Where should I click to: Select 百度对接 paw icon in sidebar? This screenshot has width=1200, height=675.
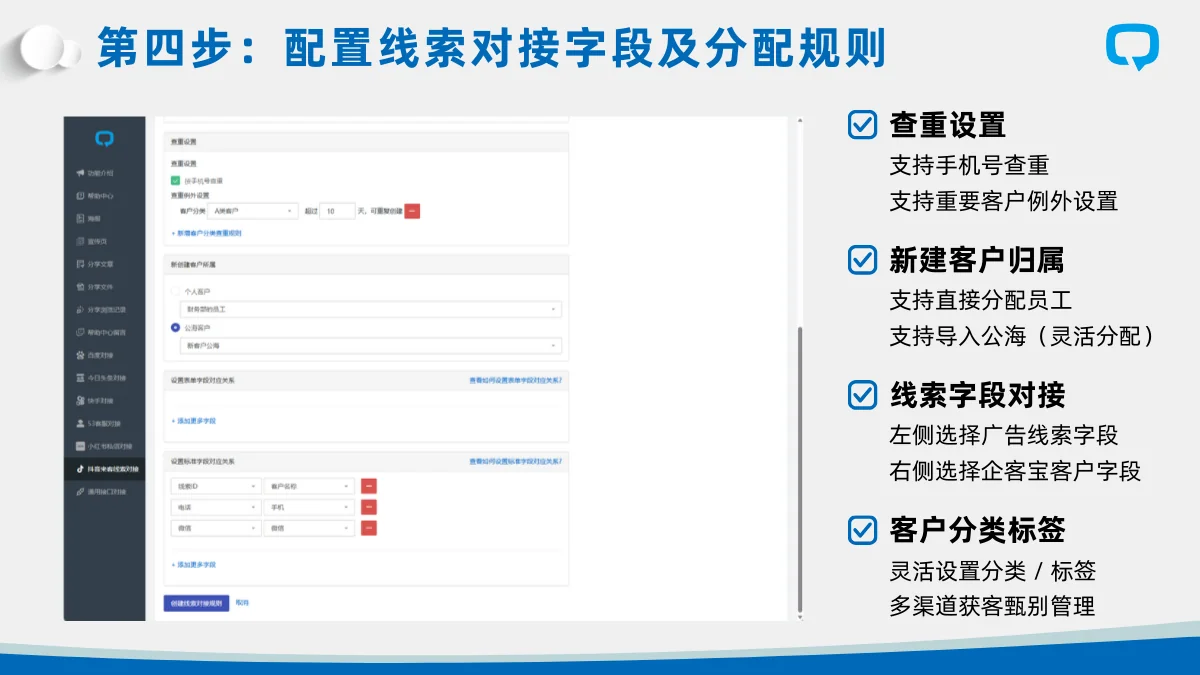(x=101, y=355)
